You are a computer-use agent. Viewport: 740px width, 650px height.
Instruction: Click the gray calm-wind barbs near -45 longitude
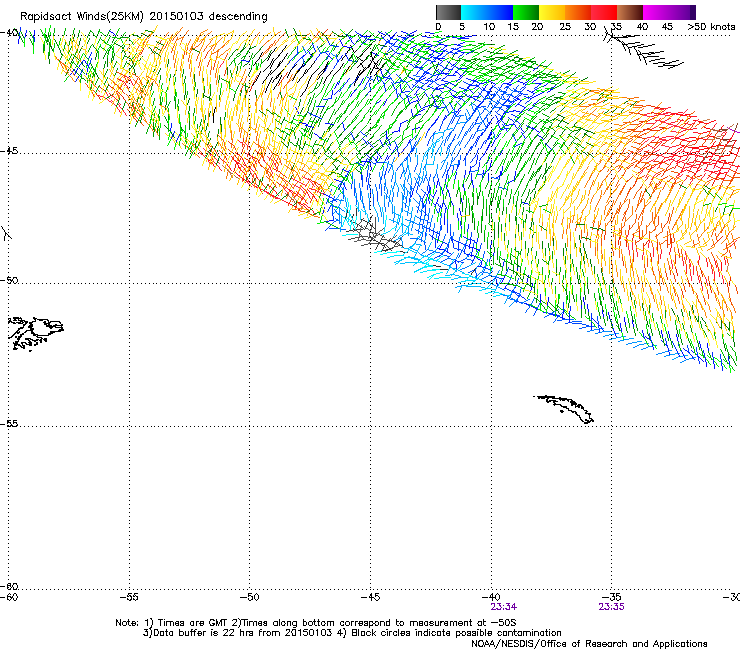(376, 236)
